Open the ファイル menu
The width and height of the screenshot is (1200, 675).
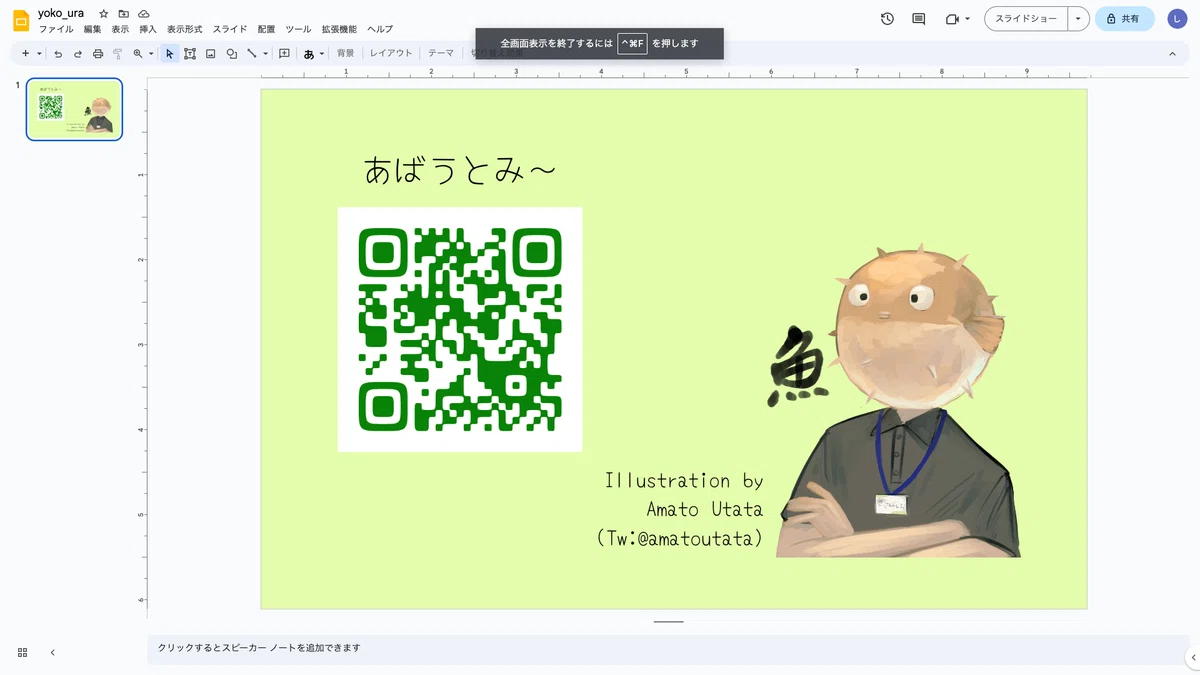tap(56, 29)
